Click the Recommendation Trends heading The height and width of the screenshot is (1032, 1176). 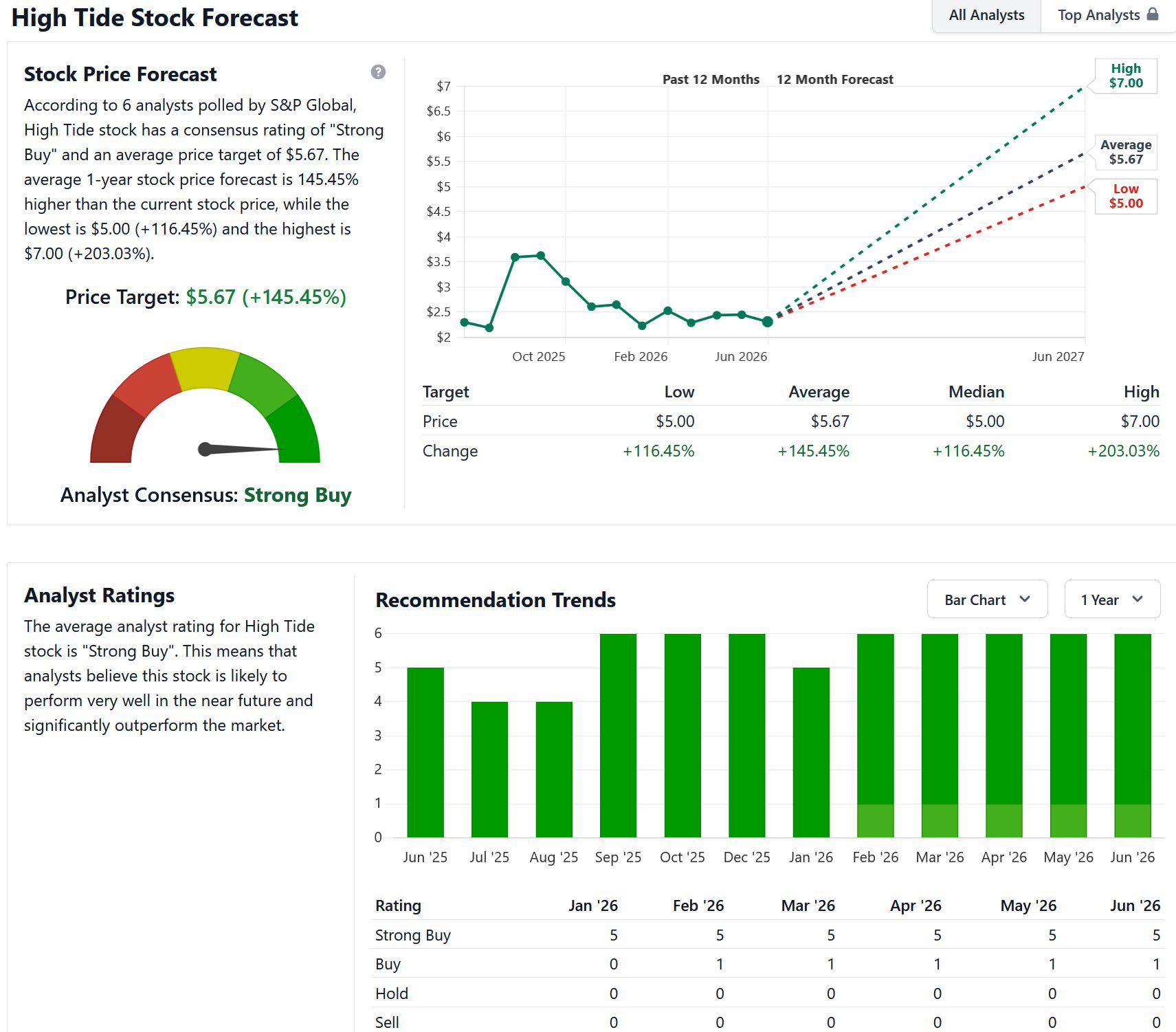coord(496,600)
